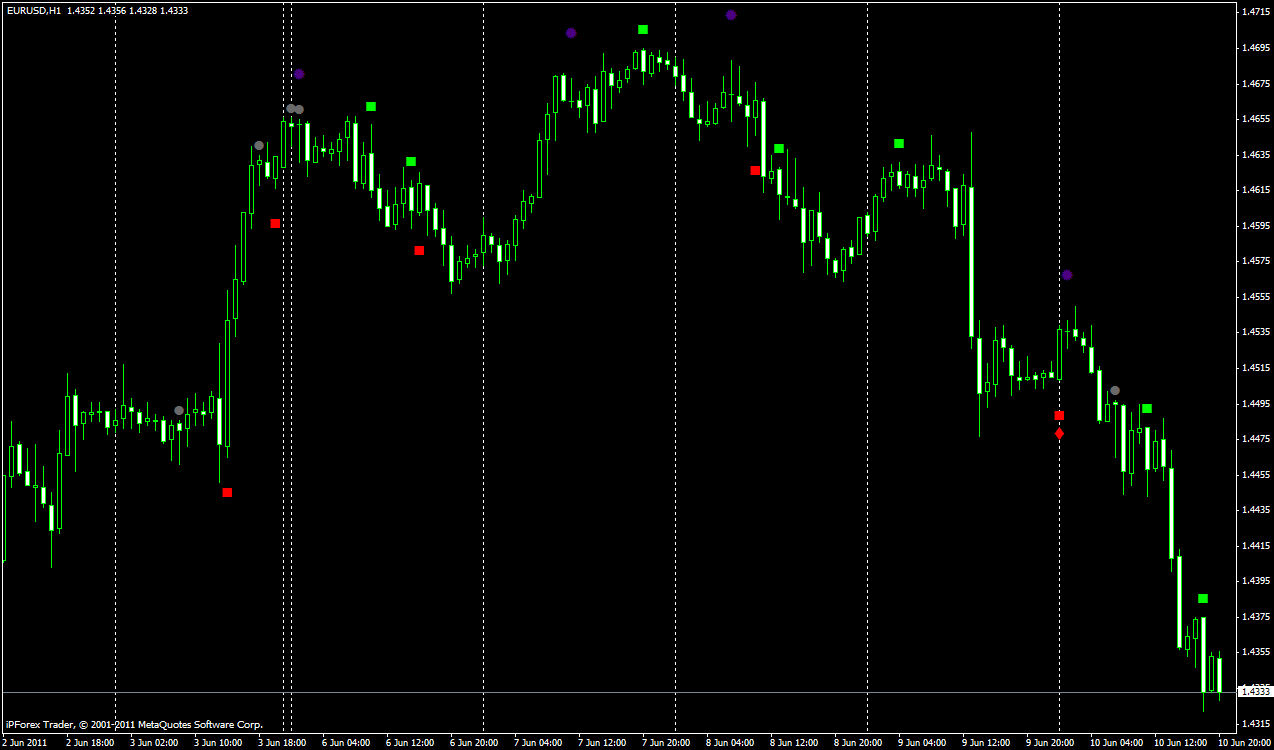Click the 1.4455 price axis label

1255,474
